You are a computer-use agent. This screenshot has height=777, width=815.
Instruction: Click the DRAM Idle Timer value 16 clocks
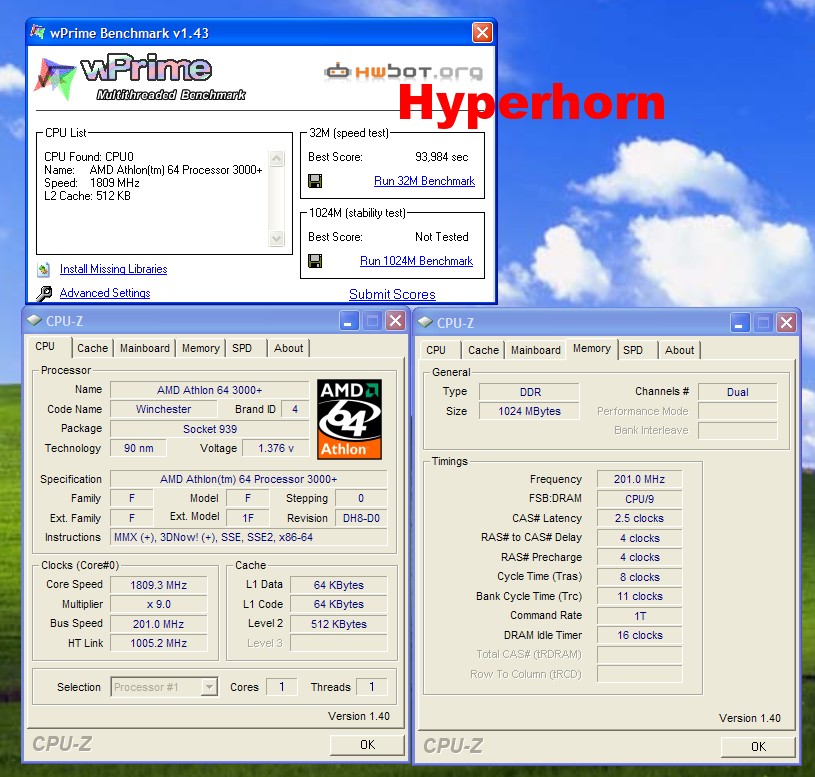click(639, 636)
